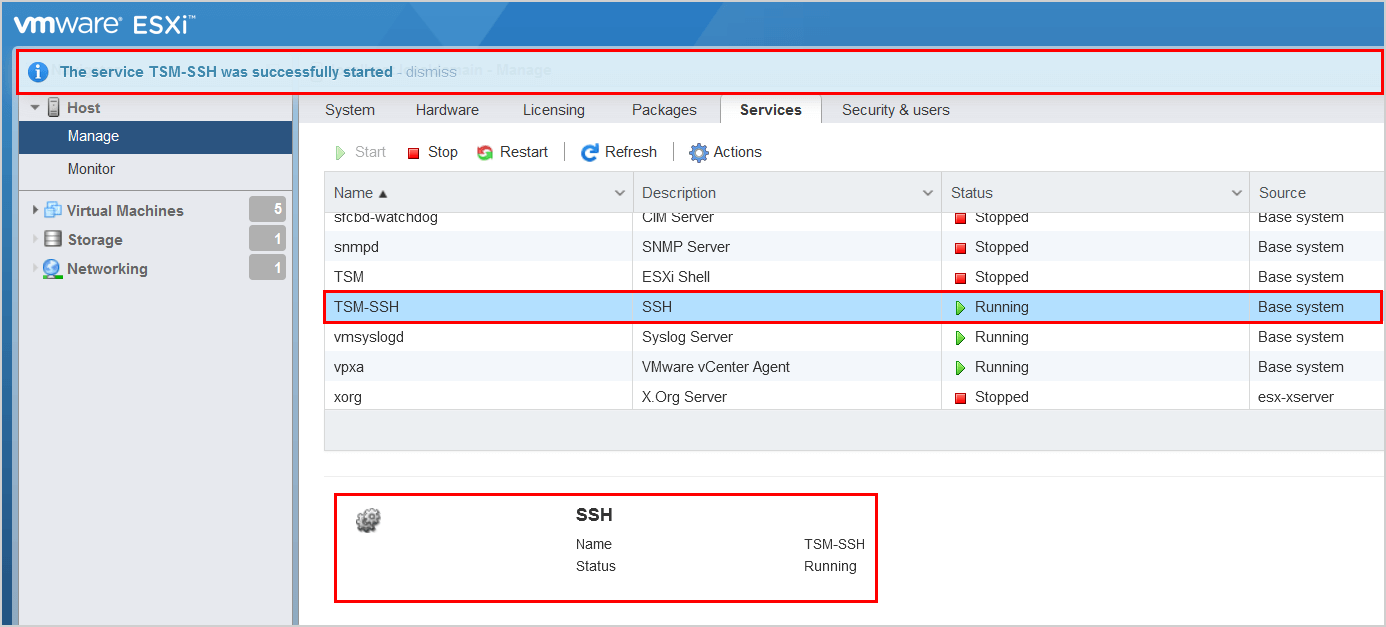Switch to the System tab

click(350, 110)
